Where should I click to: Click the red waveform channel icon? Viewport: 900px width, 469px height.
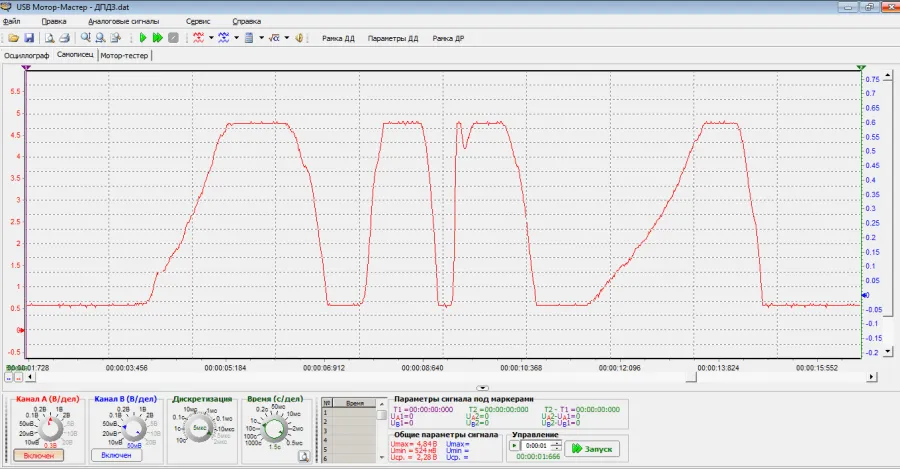coord(198,38)
